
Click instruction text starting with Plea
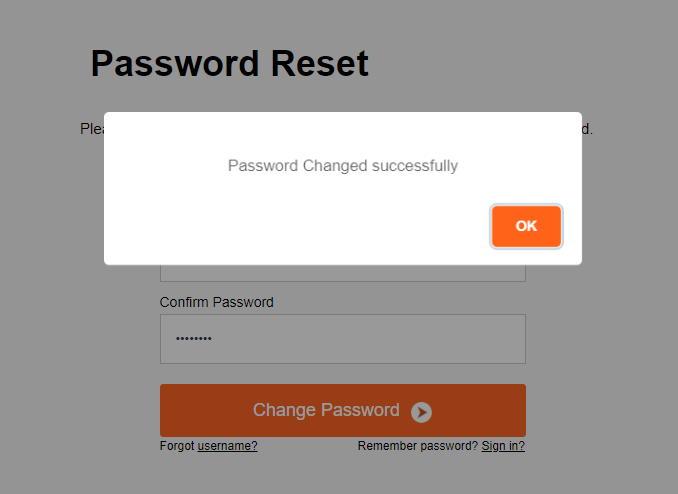click(x=91, y=129)
